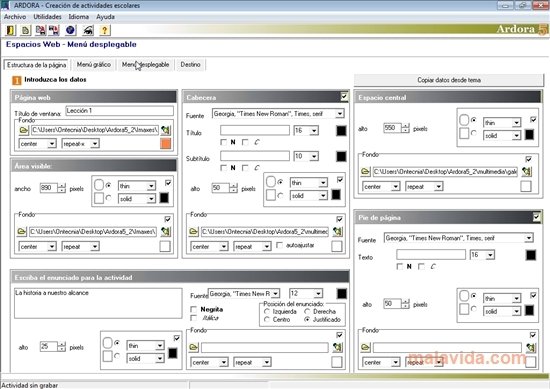Toggle the Cabecera section checkbox
Viewport: 550px width, 389px height.
pos(344,96)
